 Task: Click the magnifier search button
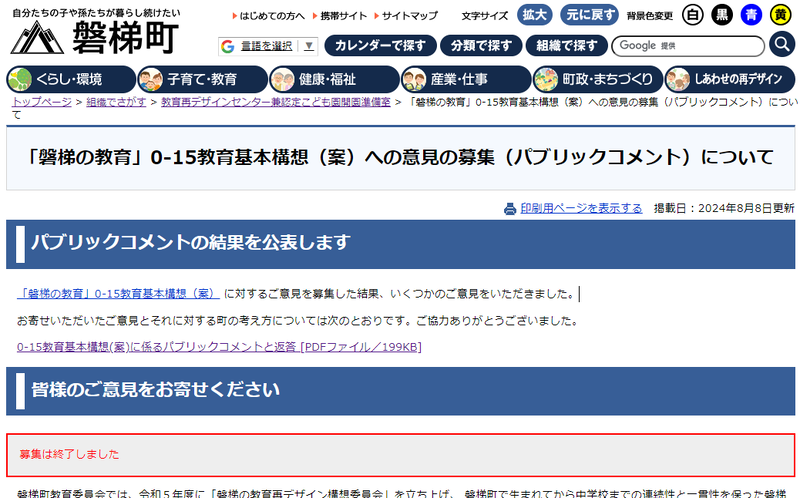tap(782, 45)
